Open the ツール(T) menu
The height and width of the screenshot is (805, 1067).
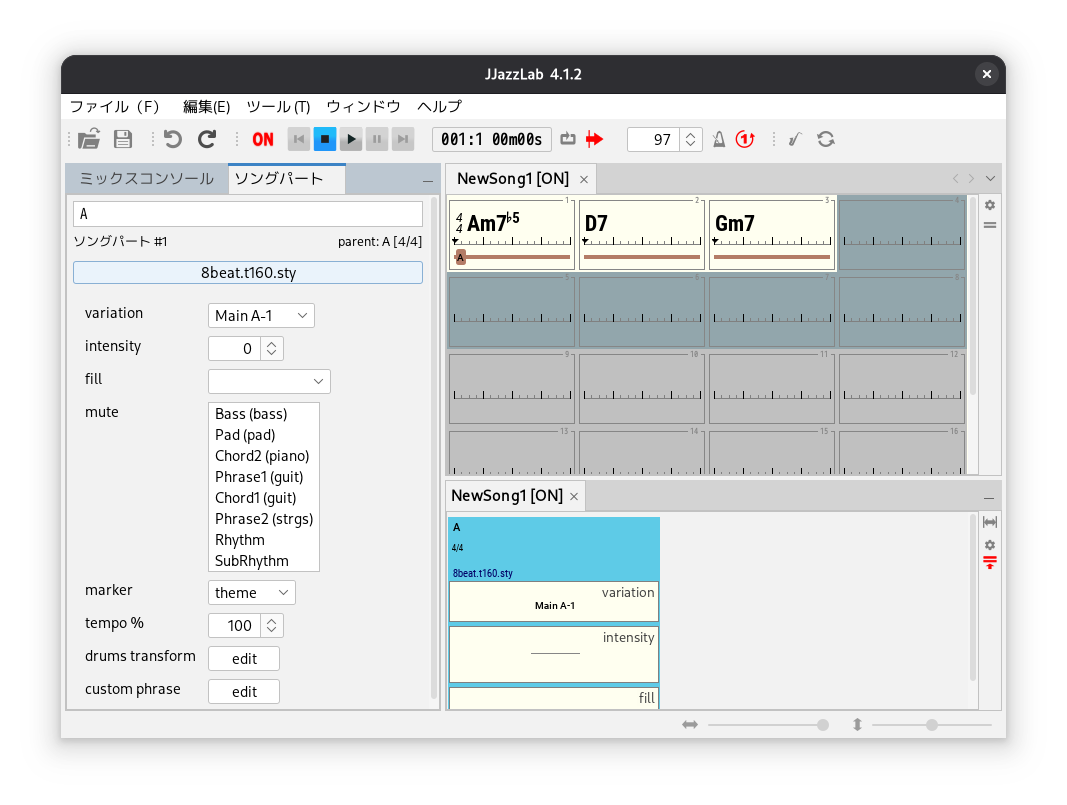coord(278,107)
